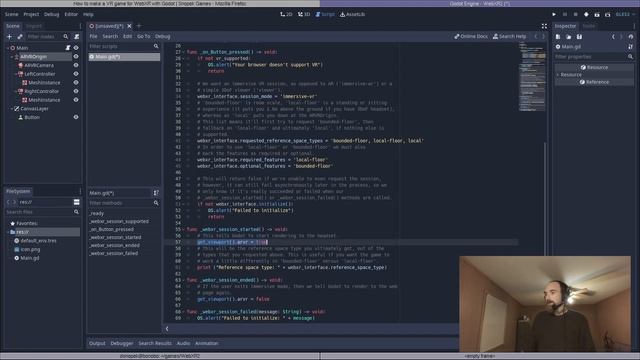Open the Debugger bottom panel

coord(122,343)
